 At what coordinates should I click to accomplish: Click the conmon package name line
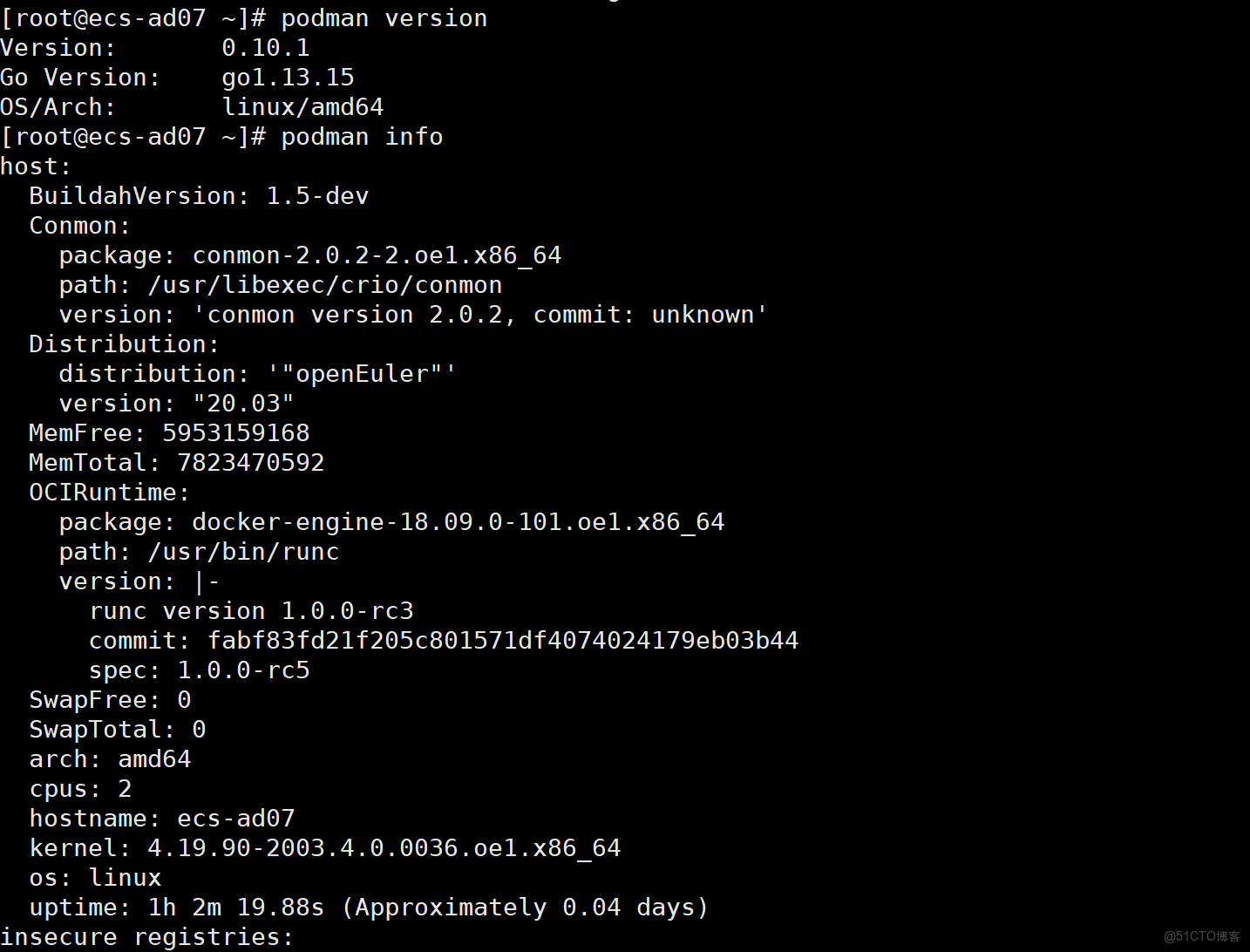(377, 255)
